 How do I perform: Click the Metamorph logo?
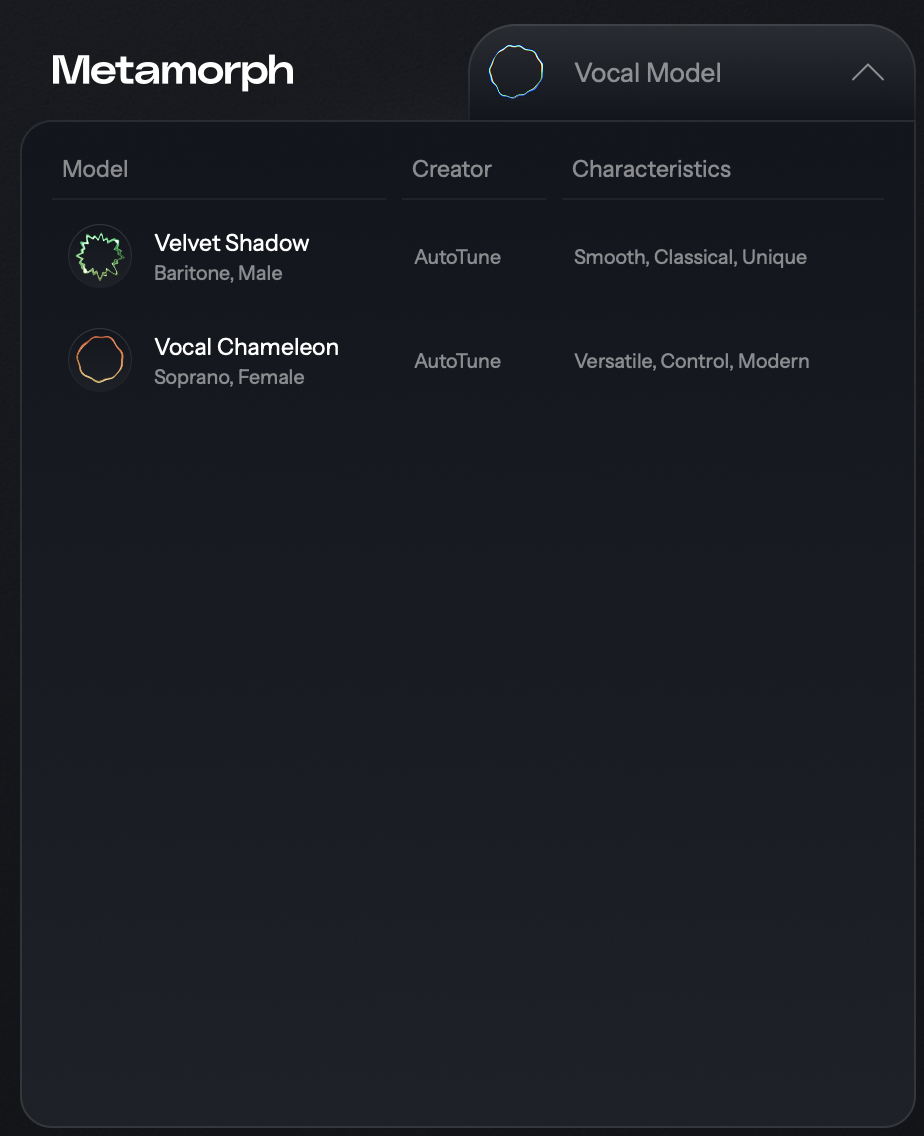(173, 71)
